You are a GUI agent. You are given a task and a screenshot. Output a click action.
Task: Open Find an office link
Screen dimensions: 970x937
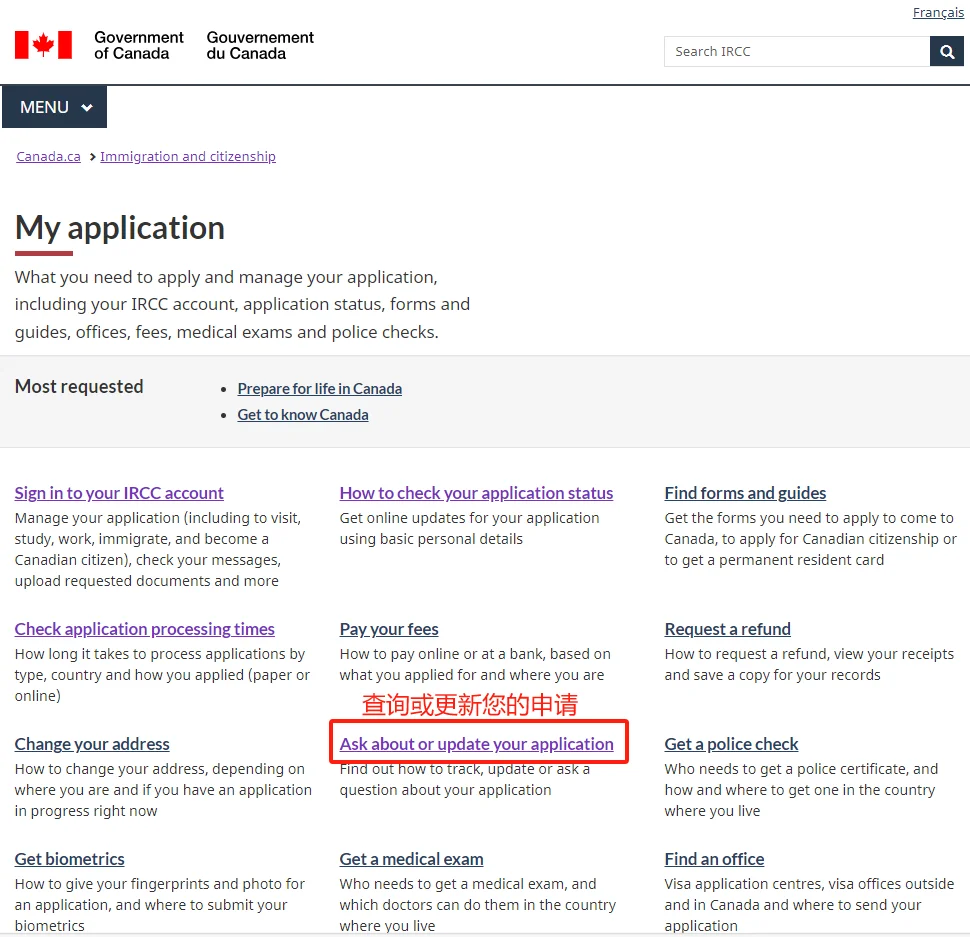coord(714,858)
